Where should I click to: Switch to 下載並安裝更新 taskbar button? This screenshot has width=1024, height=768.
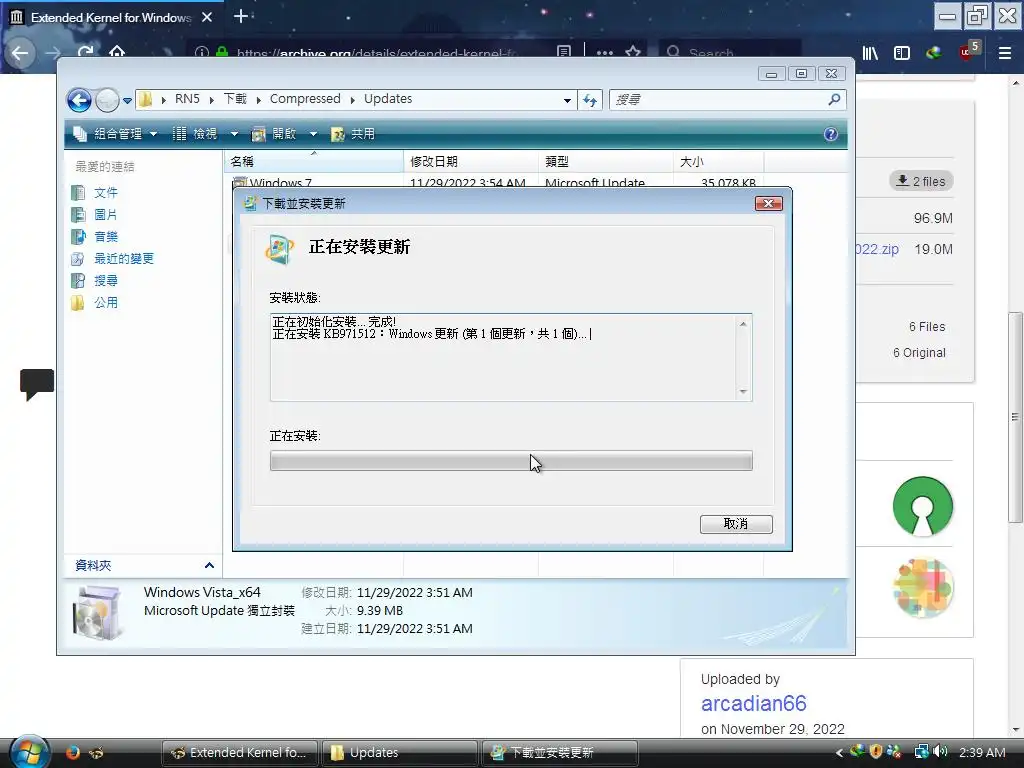559,752
